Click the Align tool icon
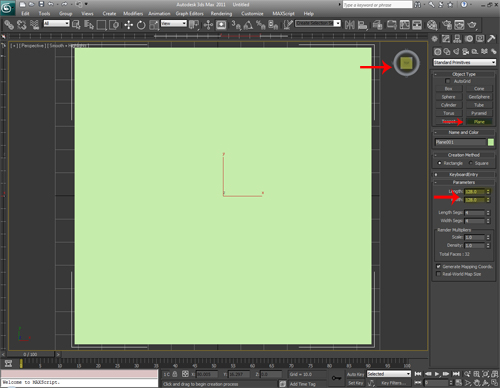Image resolution: width=500 pixels, height=388 pixels. (x=362, y=25)
